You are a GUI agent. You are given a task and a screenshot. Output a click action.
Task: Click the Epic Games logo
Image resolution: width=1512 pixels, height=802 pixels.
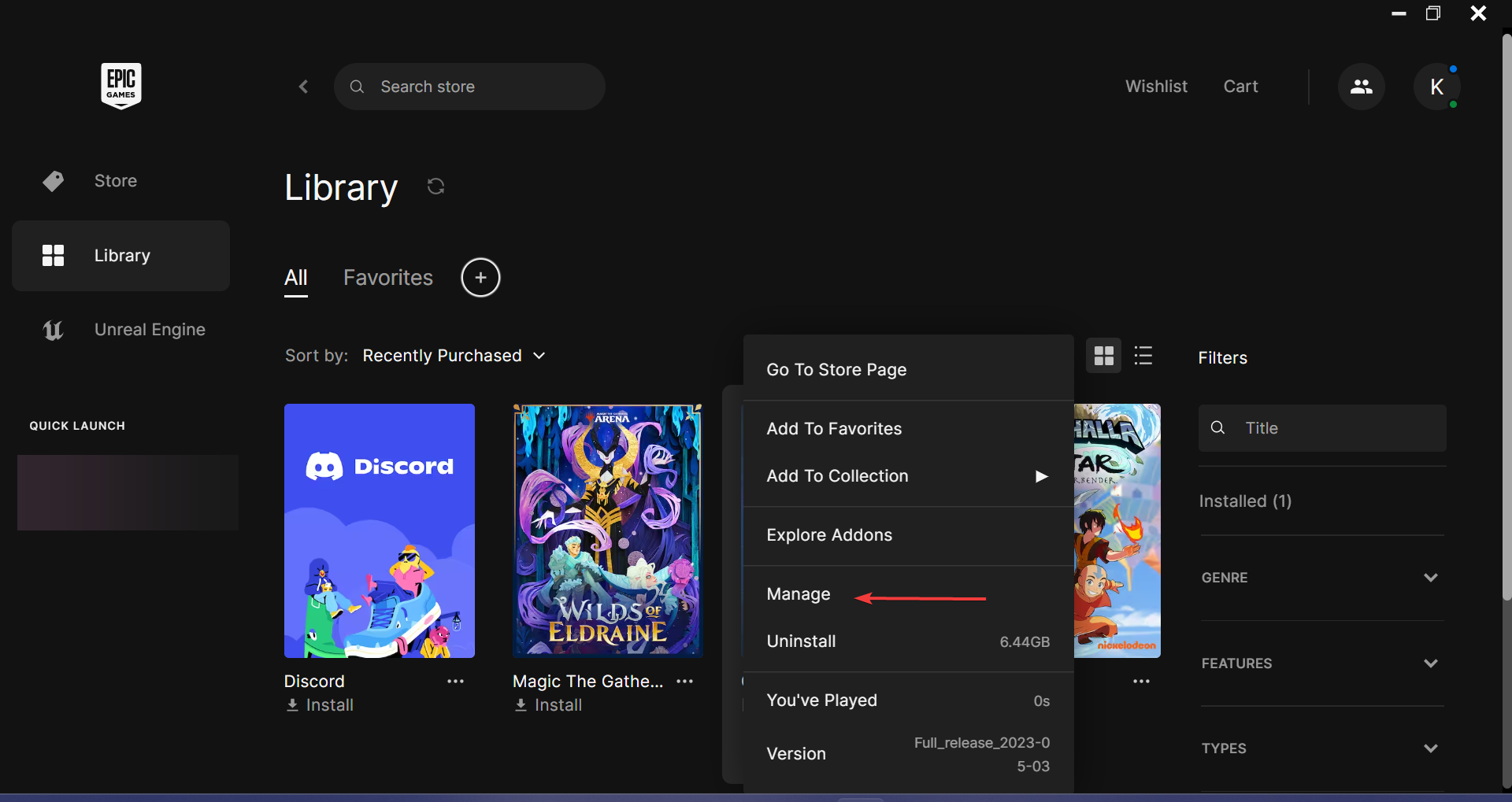pos(121,86)
